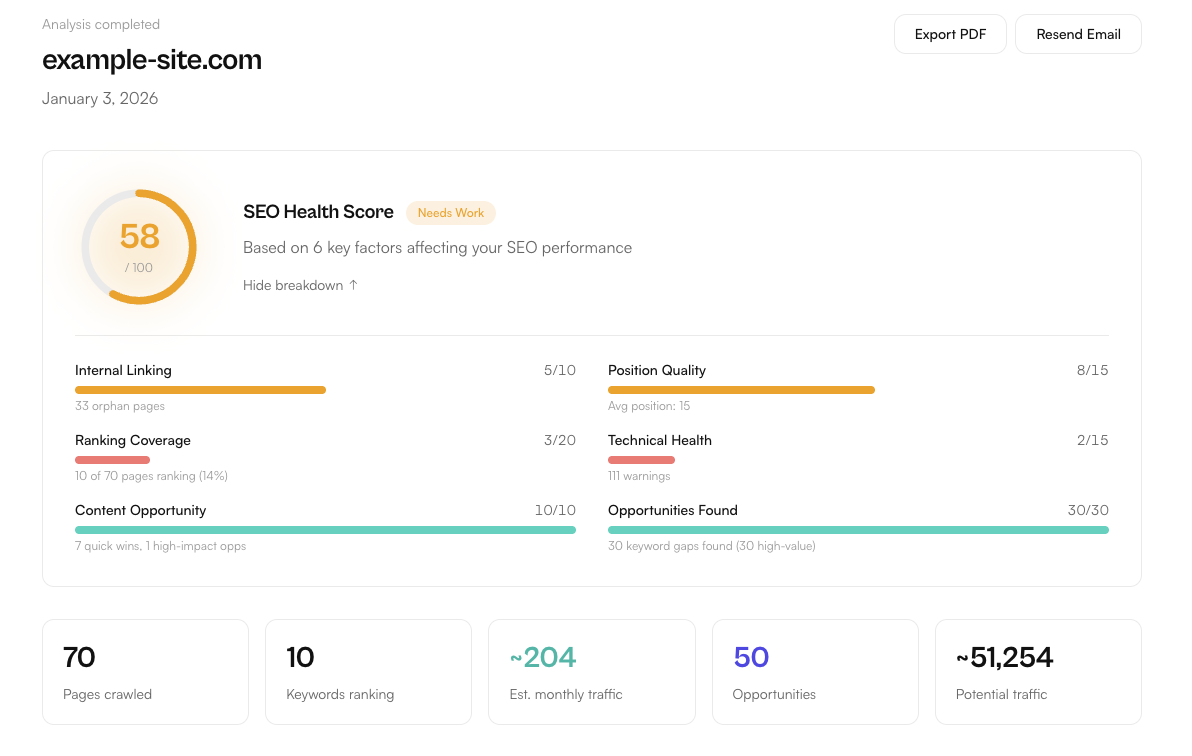Select the Ranking Coverage breakdown row
Viewport: 1192px width, 756px height.
133,440
